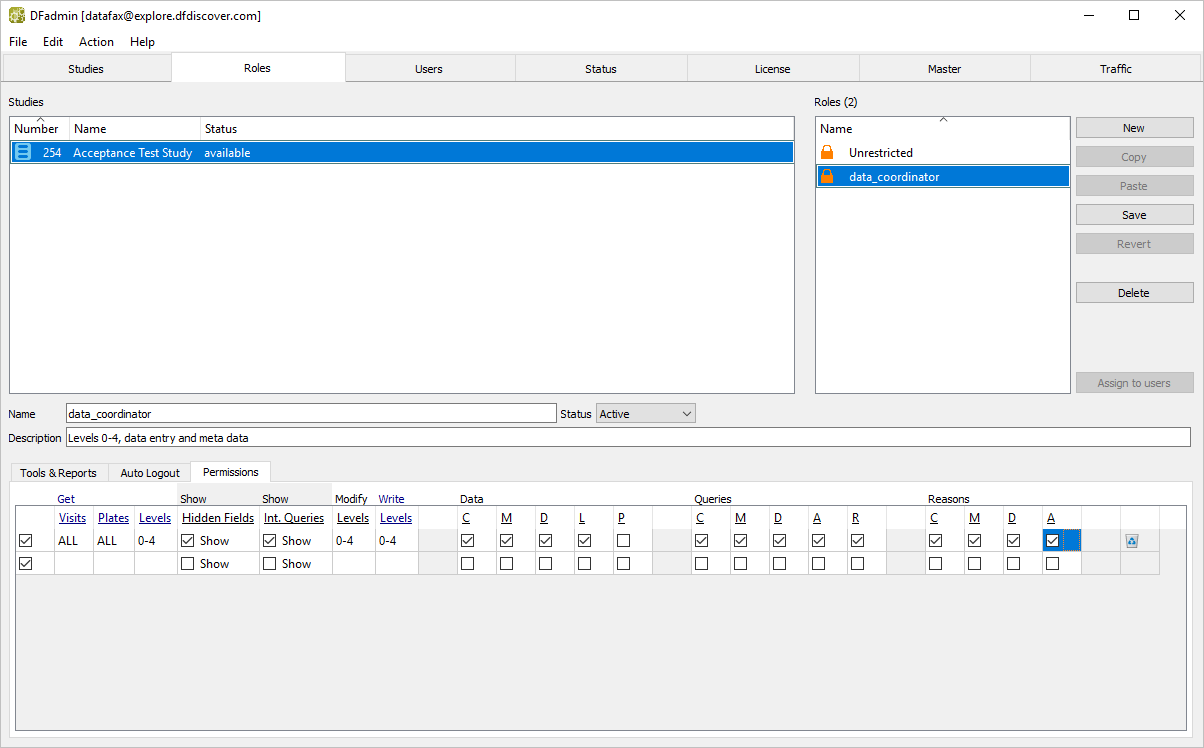Enable Data P checkbox in the first row
Screen dimensions: 1204x748
[623, 541]
